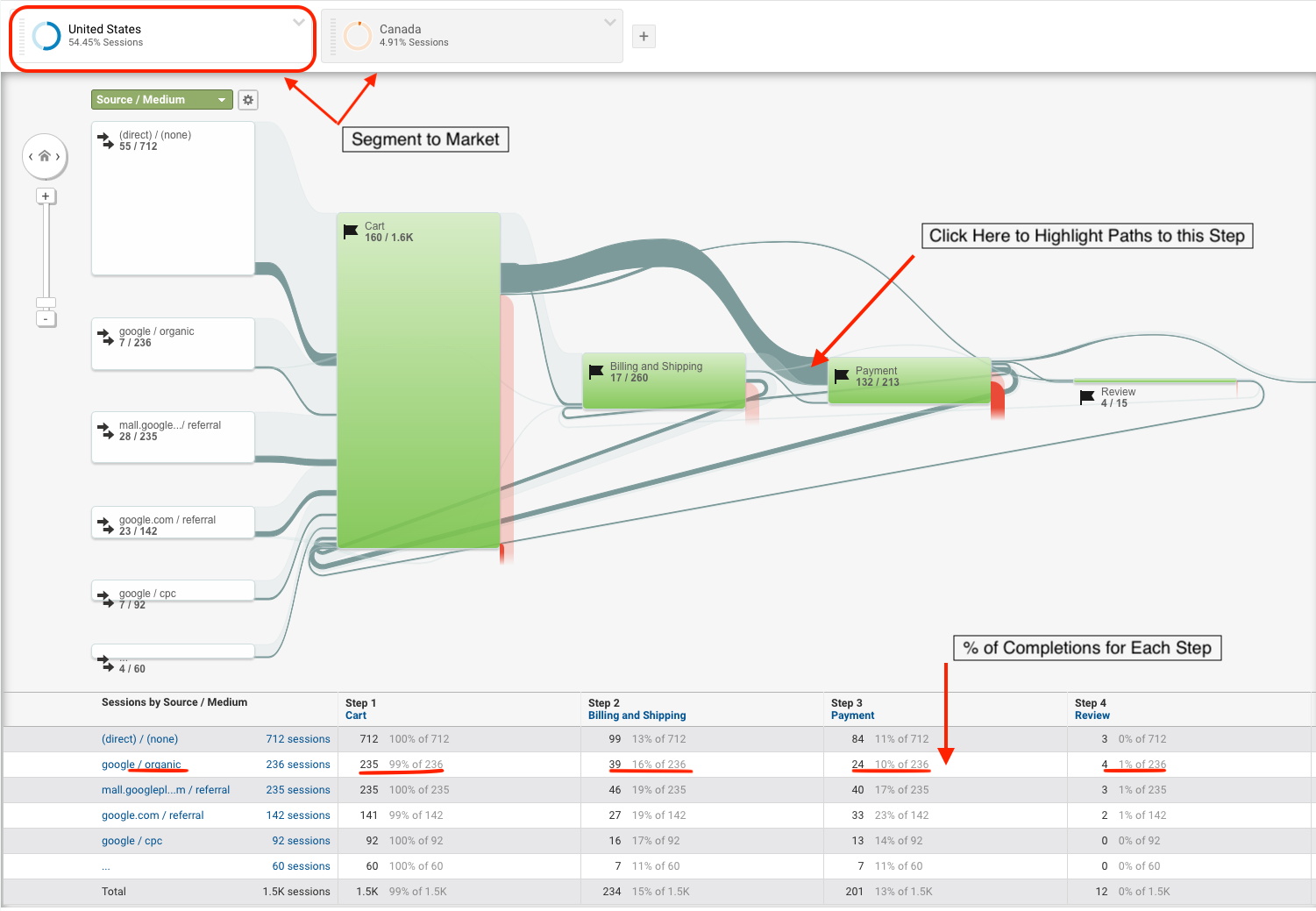Image resolution: width=1316 pixels, height=911 pixels.
Task: Expand the United States segment dropdown
Action: 298,24
